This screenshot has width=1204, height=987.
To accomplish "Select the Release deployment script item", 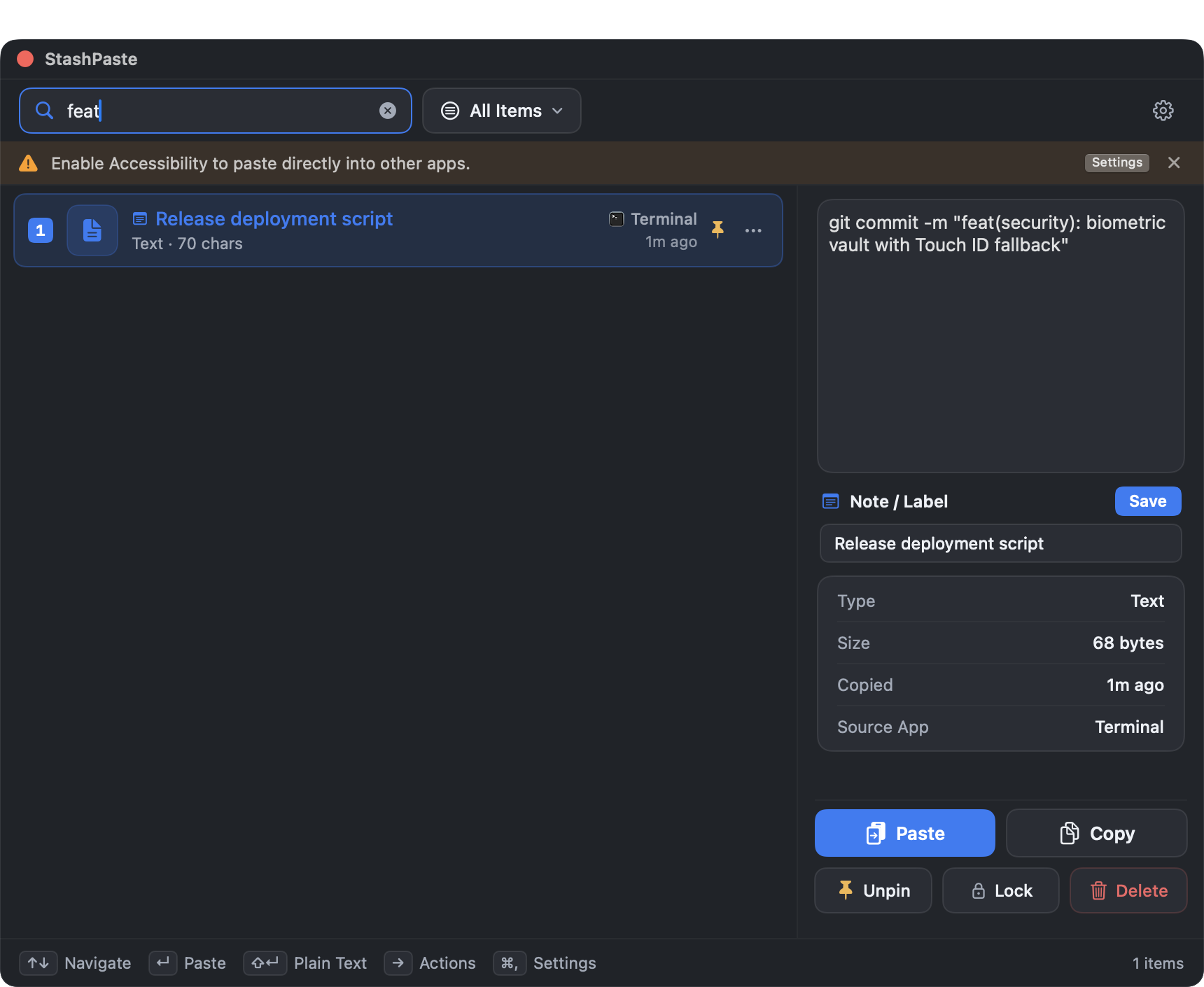I will click(x=398, y=230).
